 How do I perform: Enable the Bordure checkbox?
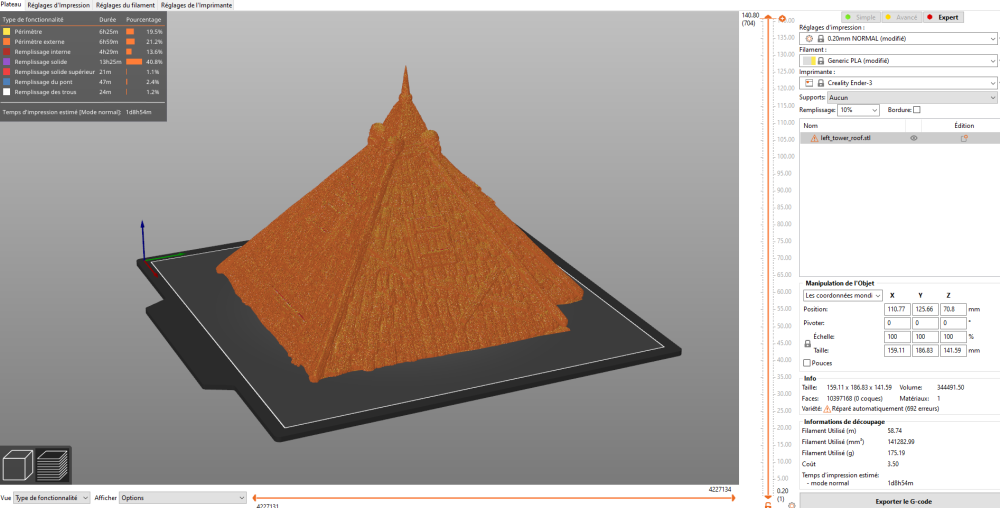click(916, 110)
